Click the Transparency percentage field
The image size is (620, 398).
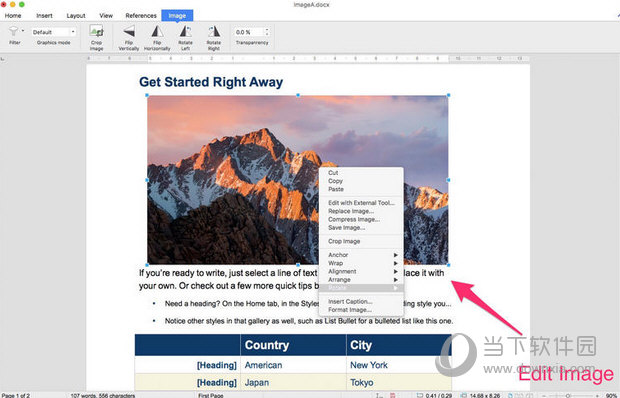(249, 32)
